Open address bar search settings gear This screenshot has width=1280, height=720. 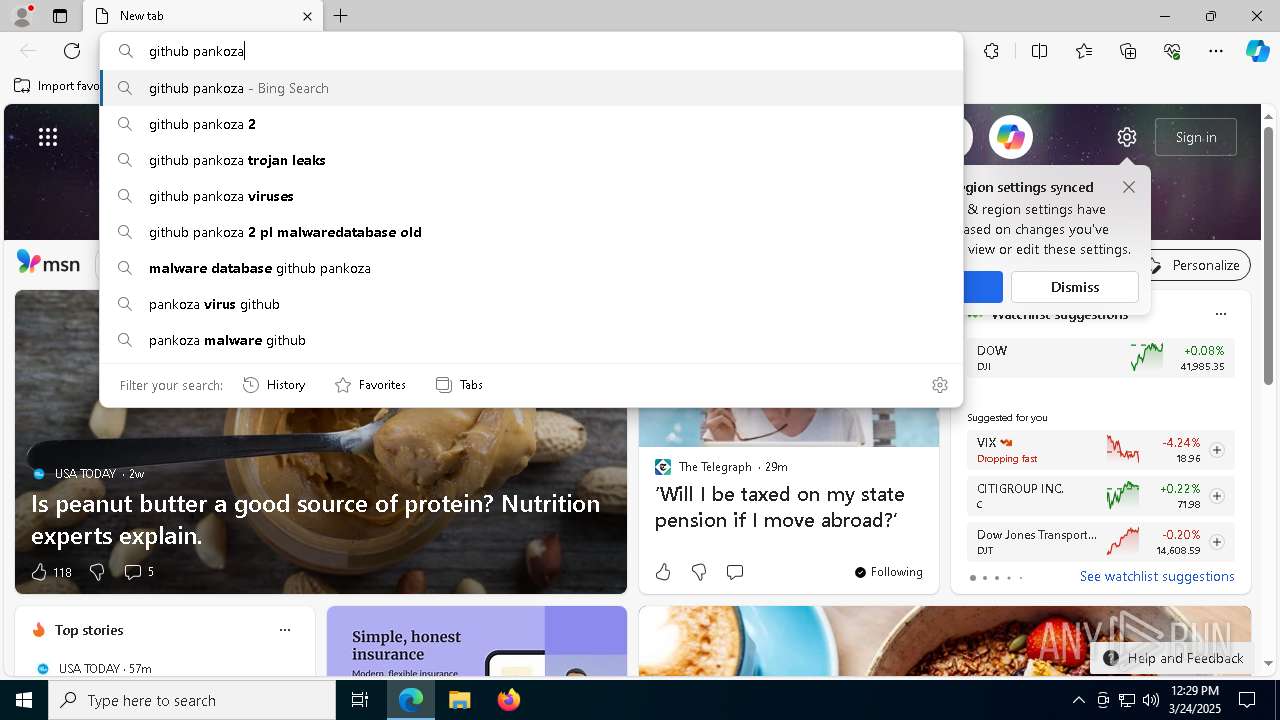tap(940, 385)
